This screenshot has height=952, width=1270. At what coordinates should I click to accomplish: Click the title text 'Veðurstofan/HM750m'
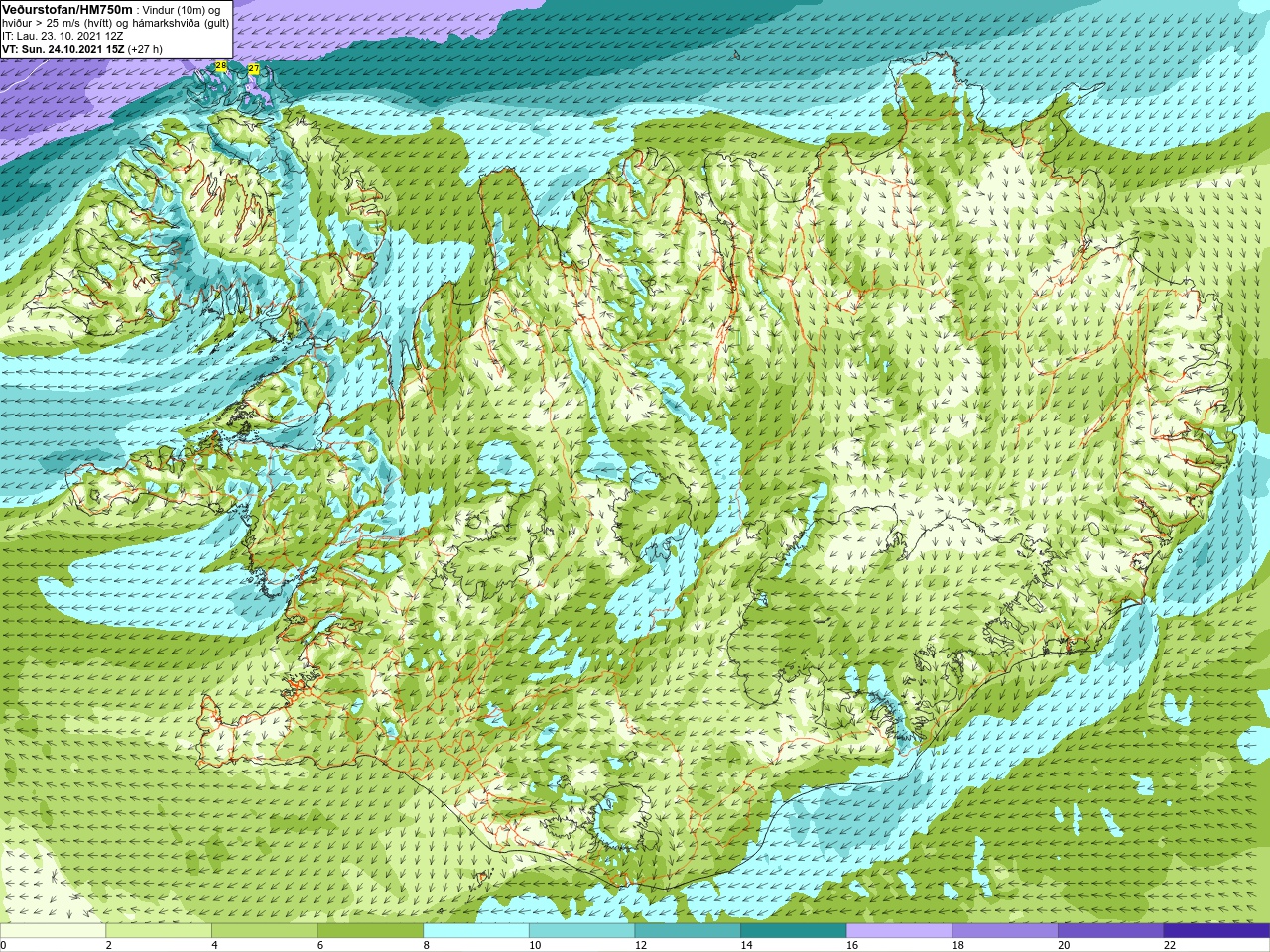(x=67, y=10)
